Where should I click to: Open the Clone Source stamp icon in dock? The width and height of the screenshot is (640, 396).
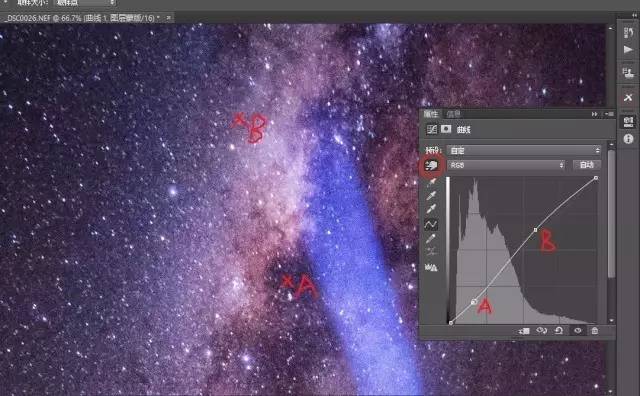(x=628, y=73)
